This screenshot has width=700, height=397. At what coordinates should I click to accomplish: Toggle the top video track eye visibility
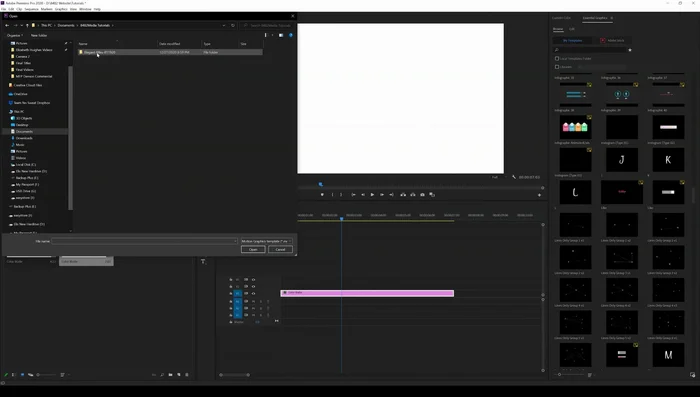pos(254,280)
